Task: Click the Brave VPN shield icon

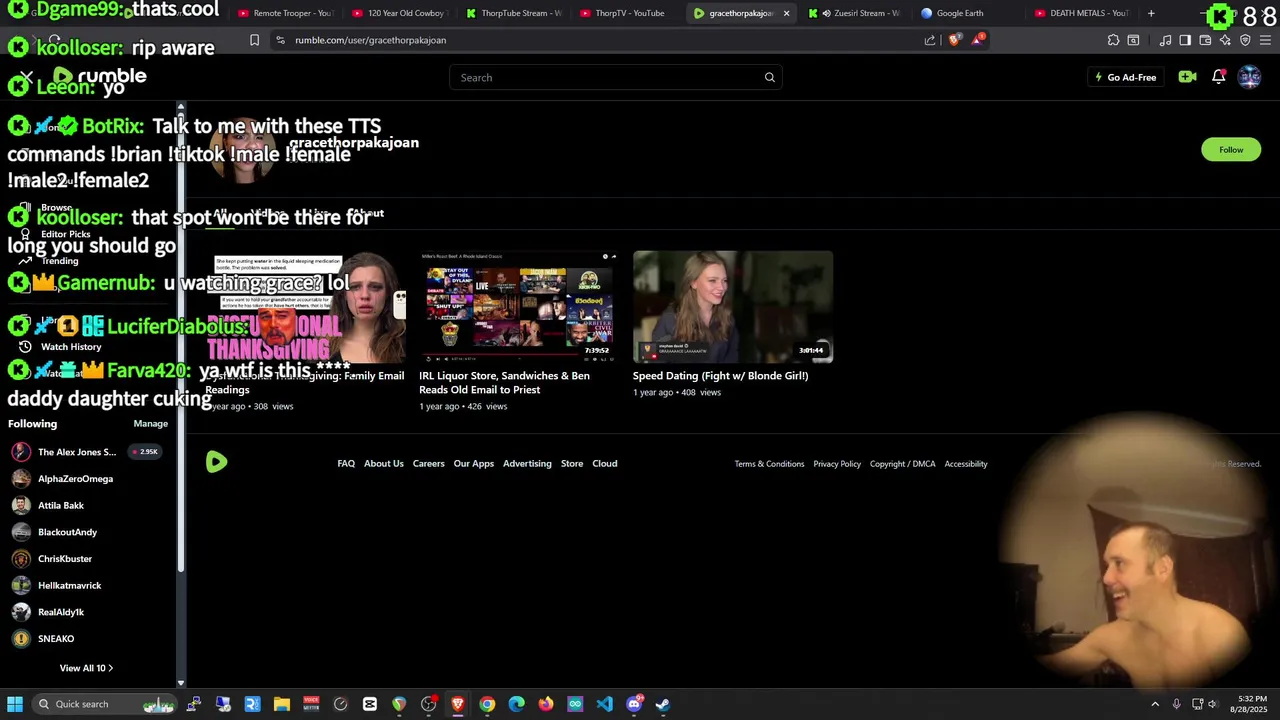Action: click(x=1245, y=40)
